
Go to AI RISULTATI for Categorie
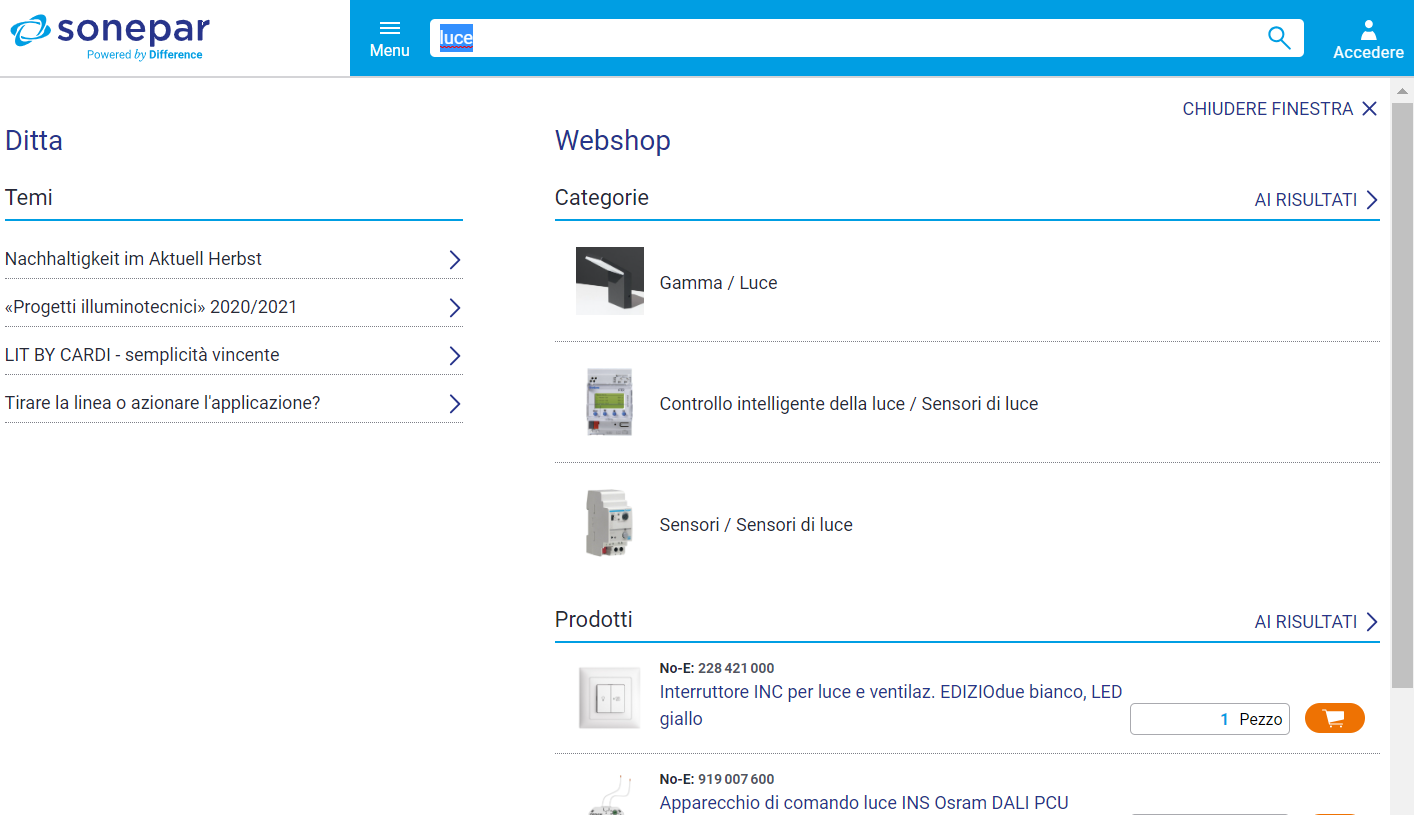[x=1317, y=200]
